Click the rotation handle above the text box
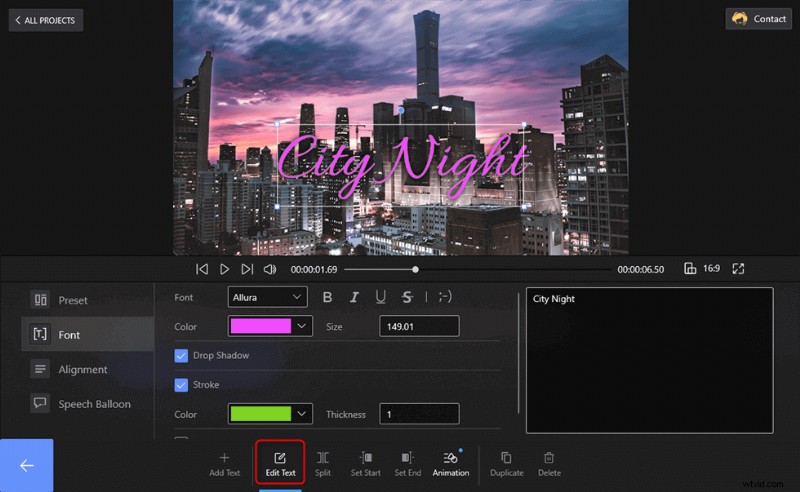800x492 pixels. pos(401,110)
